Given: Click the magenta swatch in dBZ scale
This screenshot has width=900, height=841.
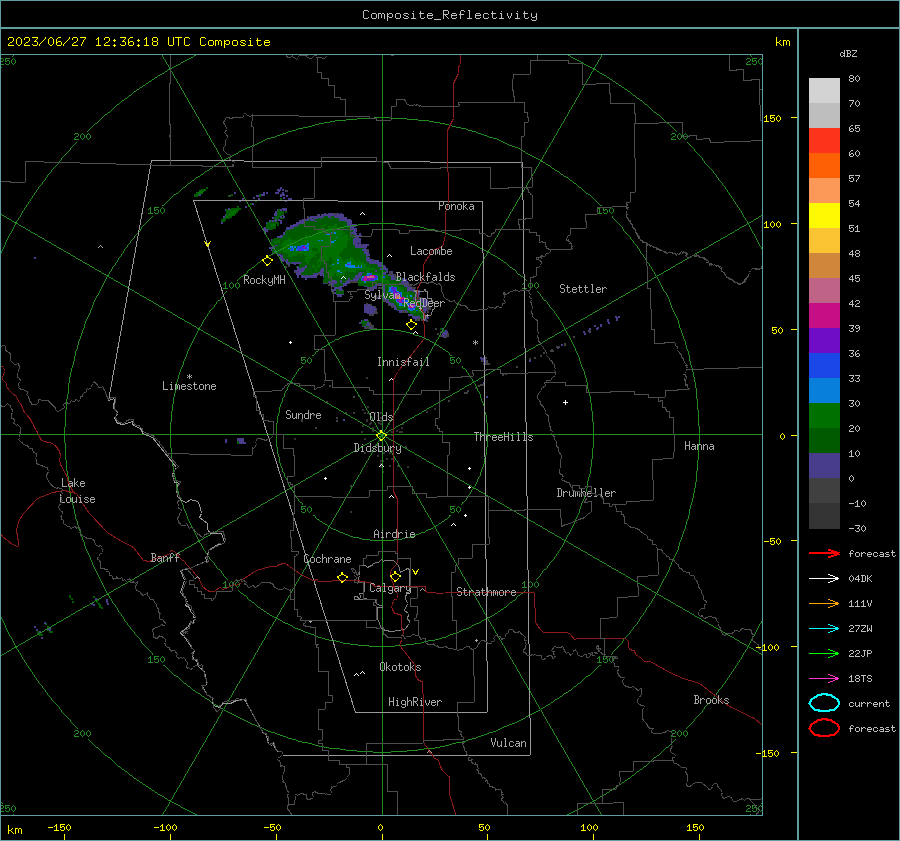Looking at the screenshot, I should [x=824, y=315].
